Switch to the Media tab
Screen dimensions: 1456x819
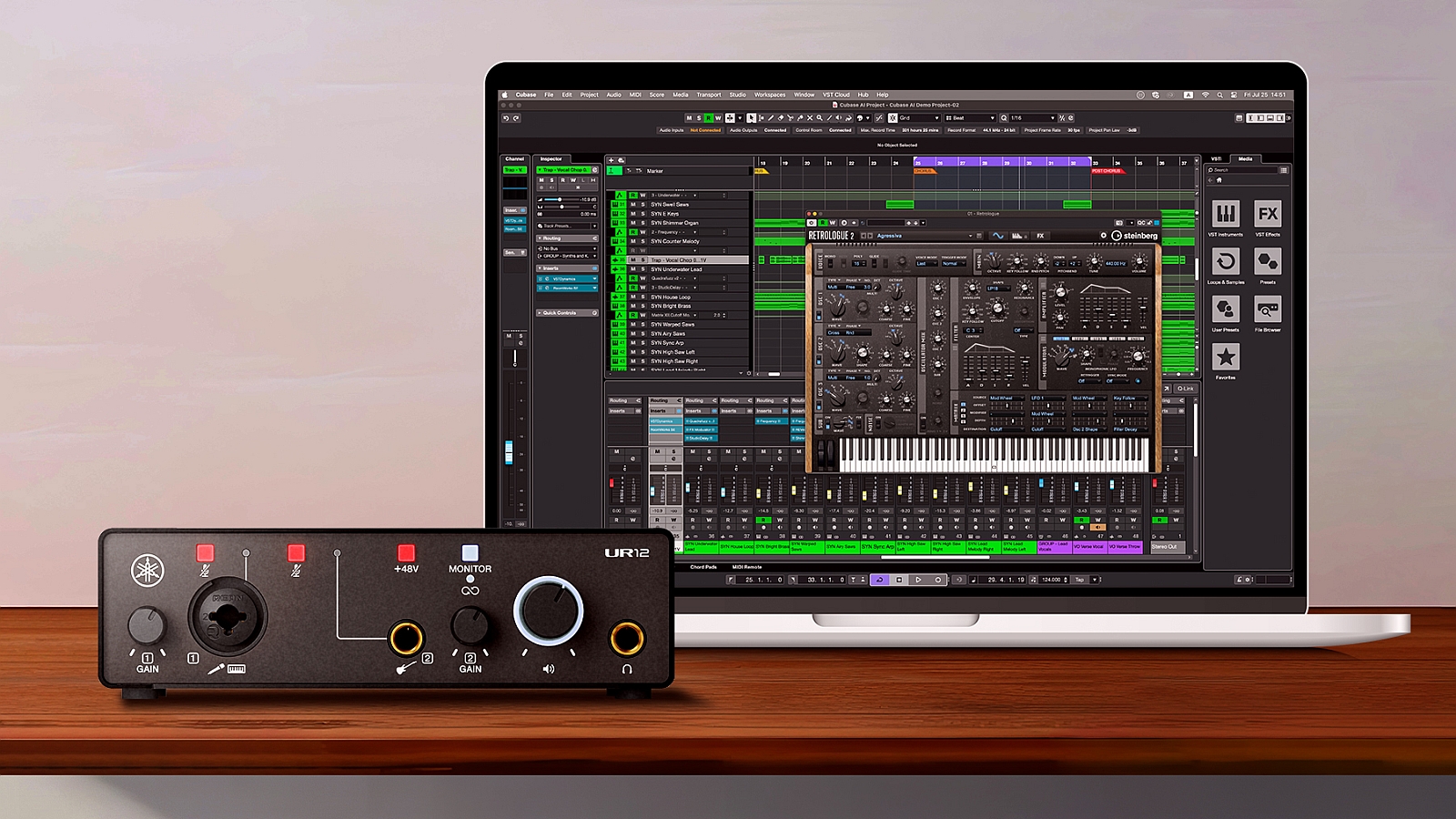(1245, 159)
